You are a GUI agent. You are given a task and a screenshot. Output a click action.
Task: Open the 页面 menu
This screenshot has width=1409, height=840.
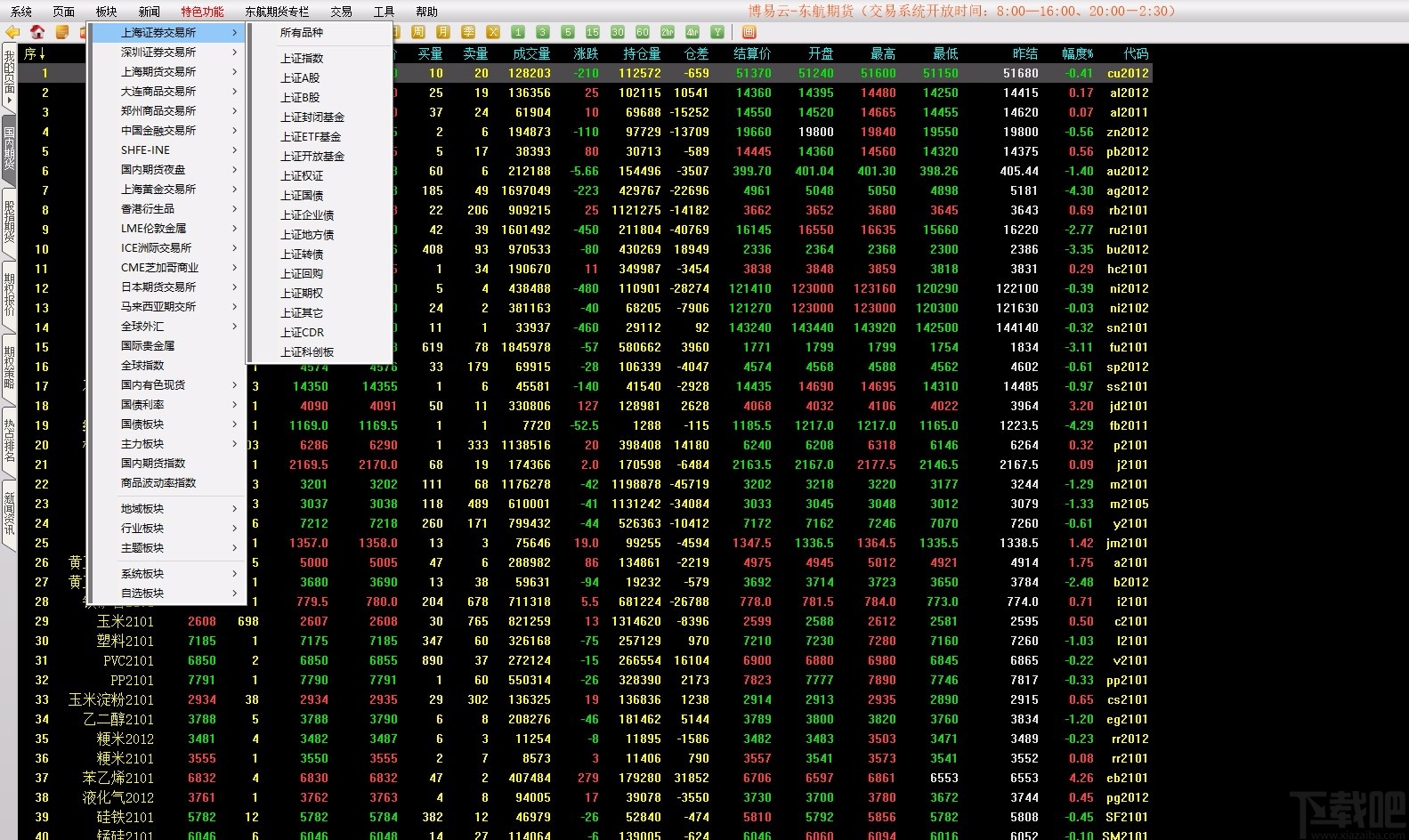64,12
